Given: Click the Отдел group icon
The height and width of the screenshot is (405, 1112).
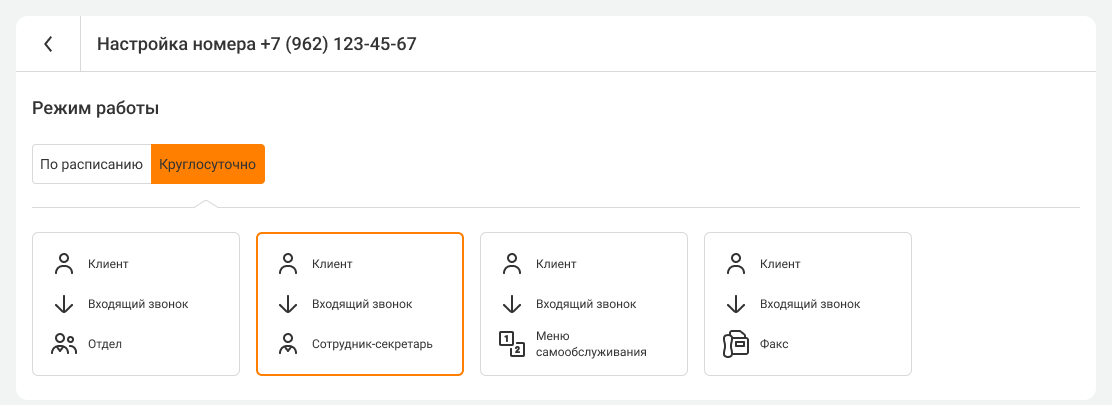Looking at the screenshot, I should [x=64, y=344].
